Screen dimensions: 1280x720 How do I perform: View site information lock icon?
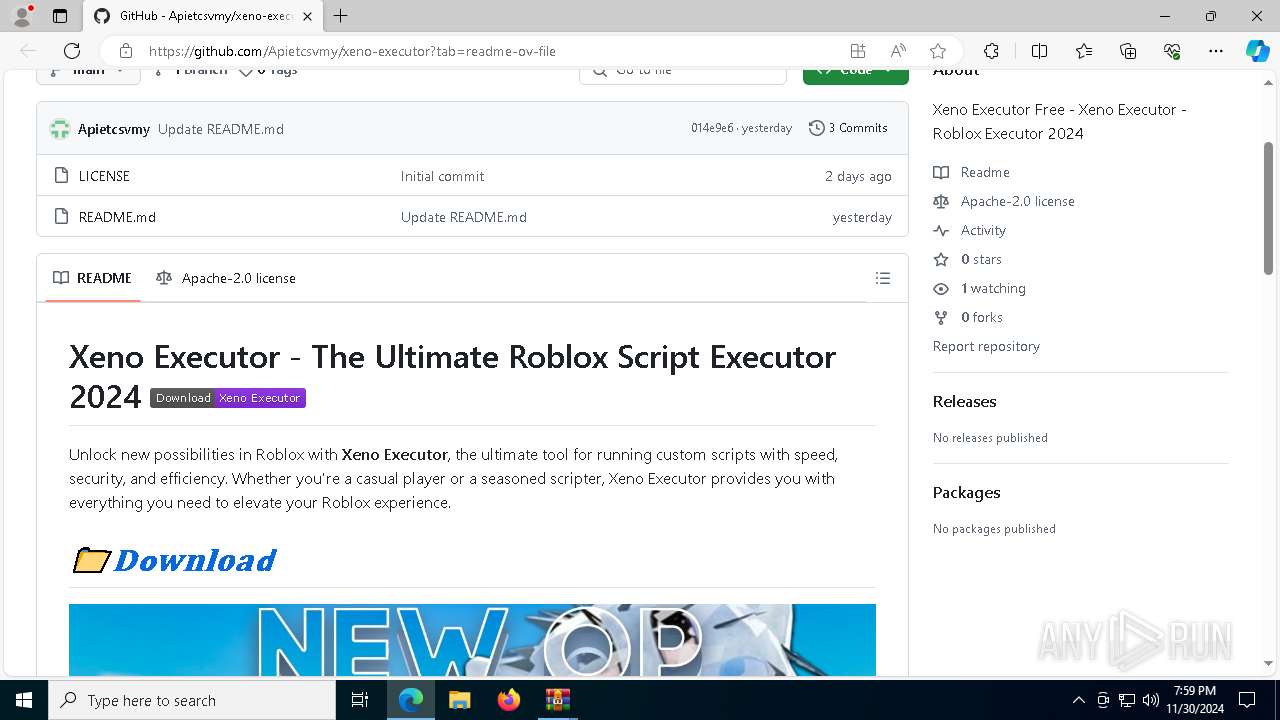126,51
